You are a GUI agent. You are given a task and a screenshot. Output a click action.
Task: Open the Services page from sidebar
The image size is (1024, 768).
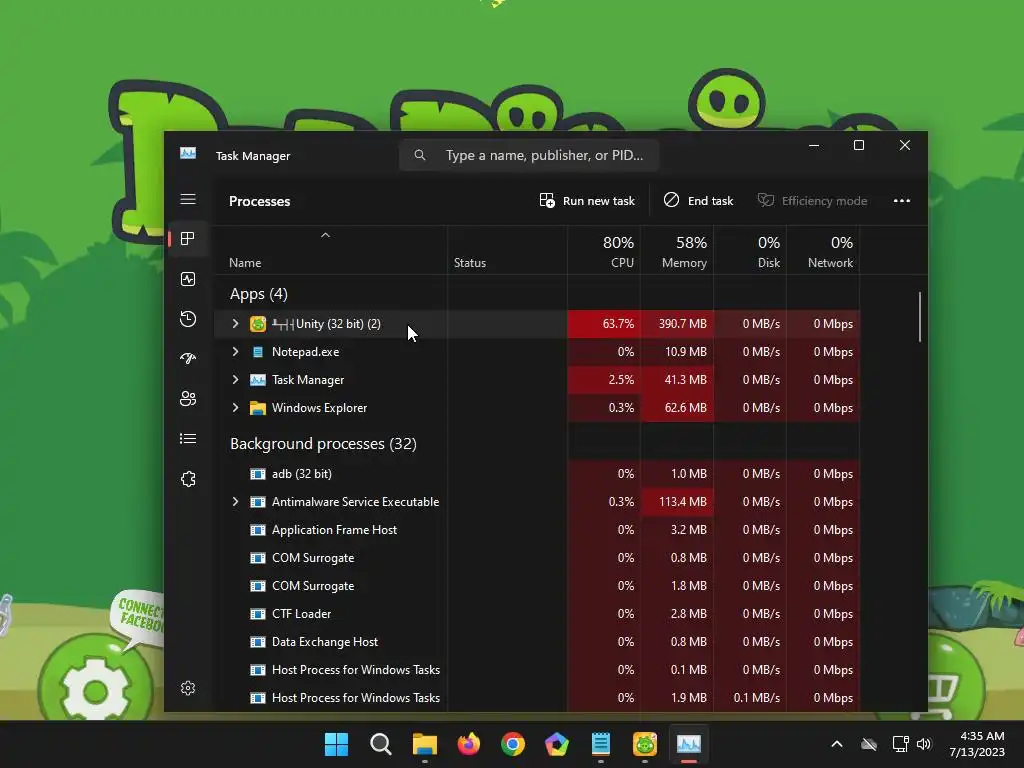point(188,479)
